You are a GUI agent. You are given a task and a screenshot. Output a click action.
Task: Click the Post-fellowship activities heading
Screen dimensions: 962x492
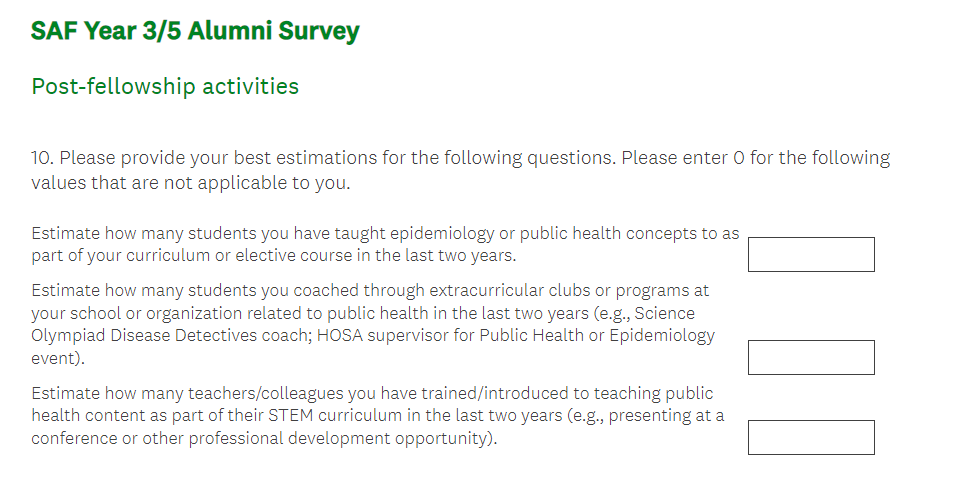click(x=165, y=86)
